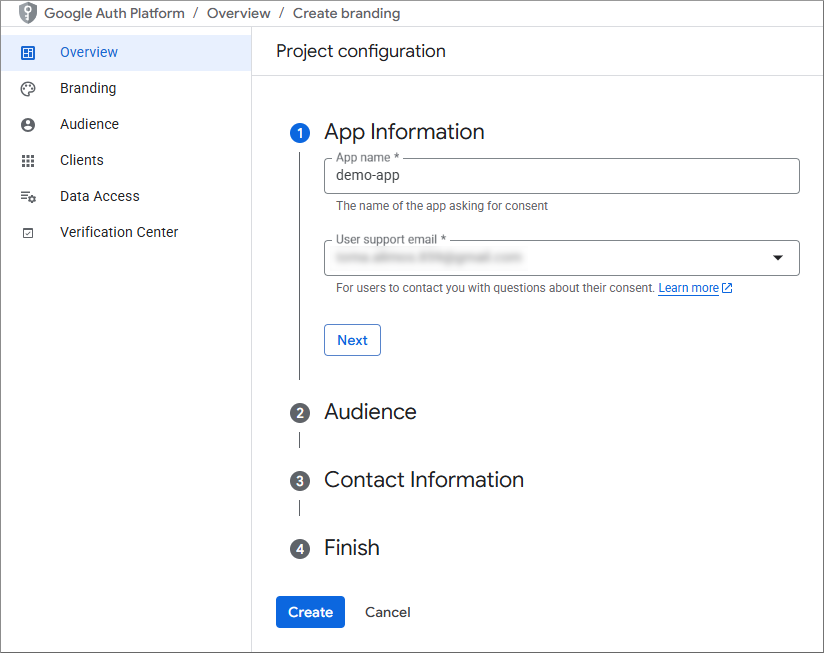The width and height of the screenshot is (824, 653).
Task: Open the Overview sidebar item
Action: point(126,53)
